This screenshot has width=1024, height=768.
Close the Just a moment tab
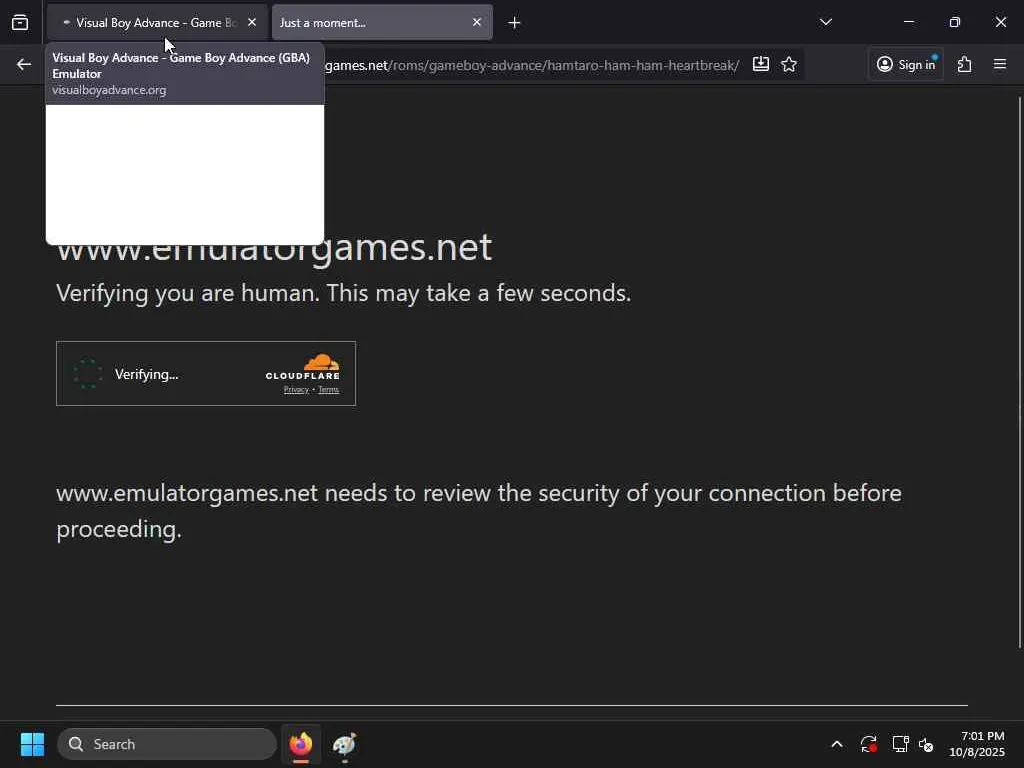pos(477,22)
